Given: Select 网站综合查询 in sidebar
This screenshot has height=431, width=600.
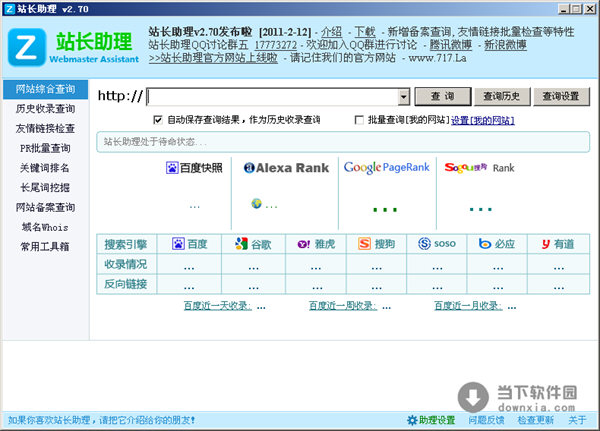Looking at the screenshot, I should (46, 89).
